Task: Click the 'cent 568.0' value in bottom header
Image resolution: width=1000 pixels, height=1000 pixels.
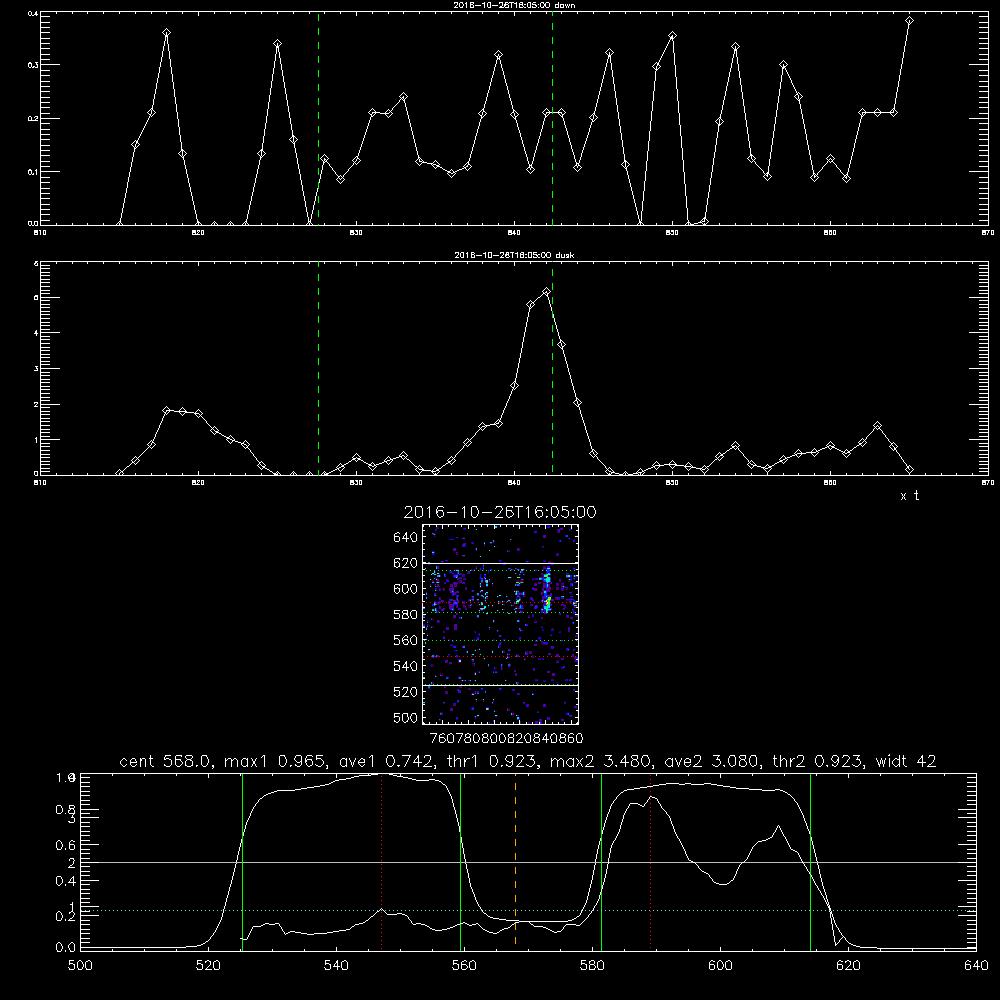Action: point(166,761)
